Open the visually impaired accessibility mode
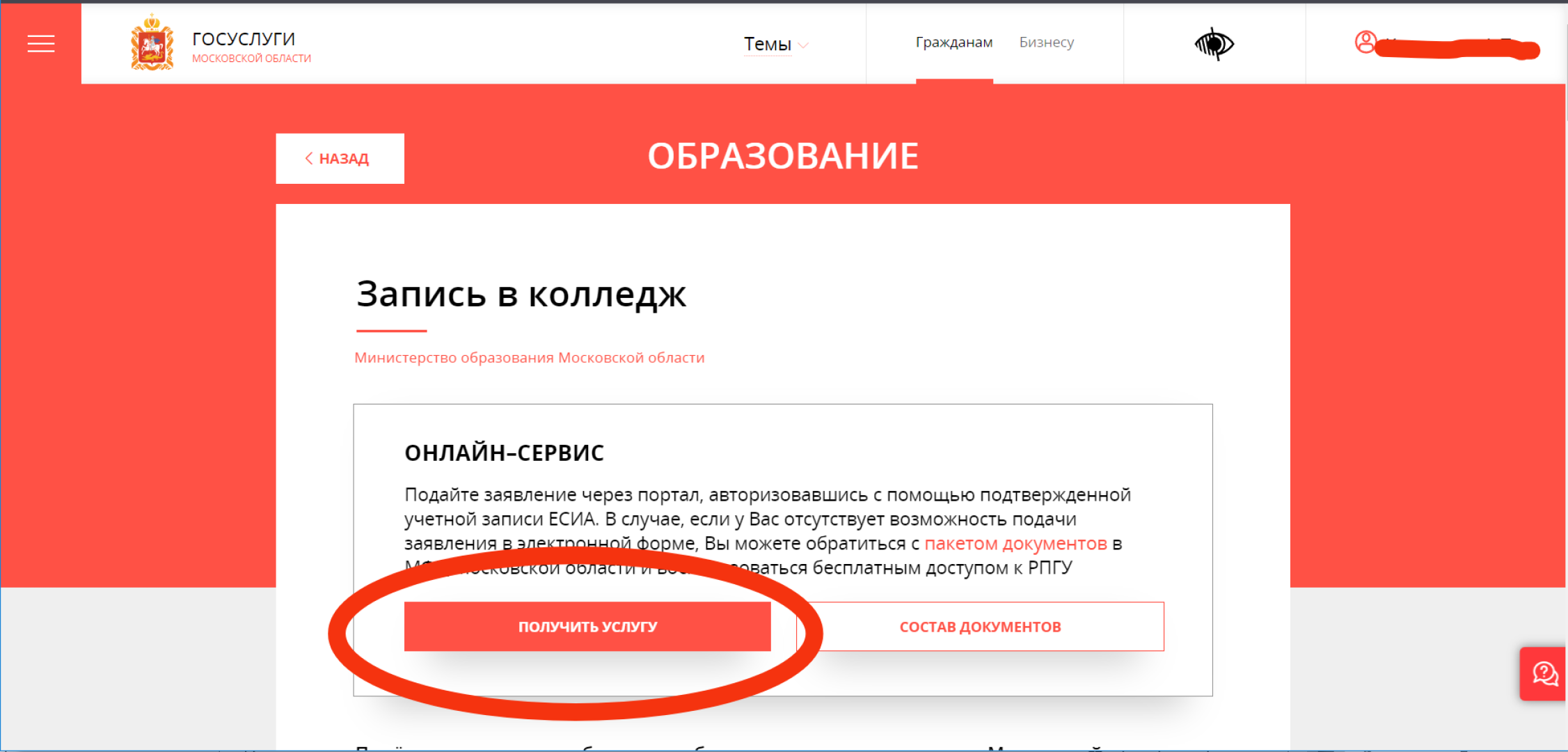 click(1213, 43)
